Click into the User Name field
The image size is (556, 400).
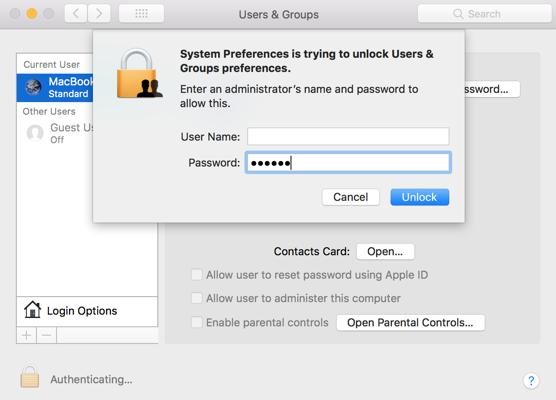point(348,136)
